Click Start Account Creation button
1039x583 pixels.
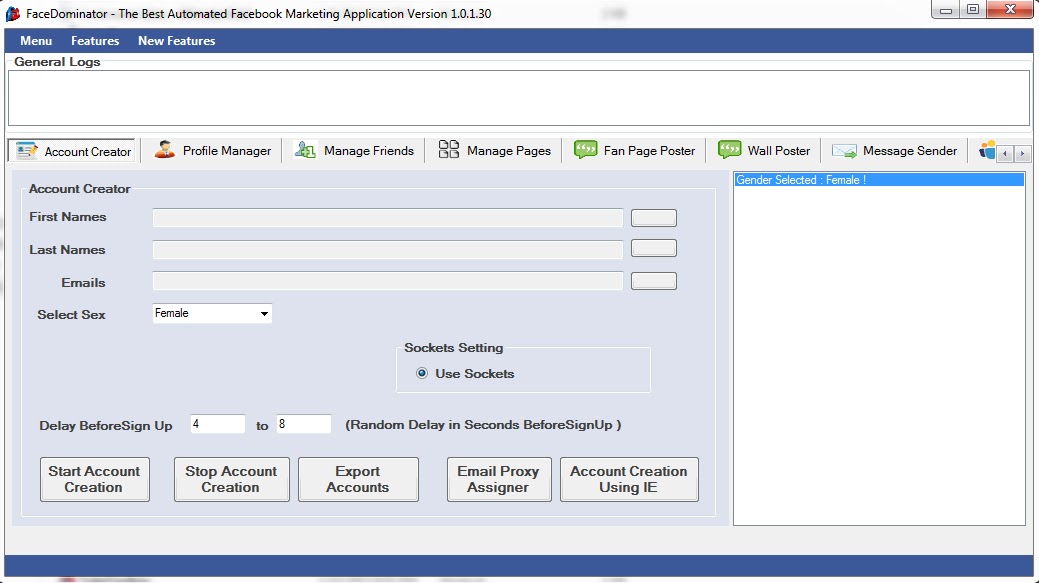coord(95,479)
